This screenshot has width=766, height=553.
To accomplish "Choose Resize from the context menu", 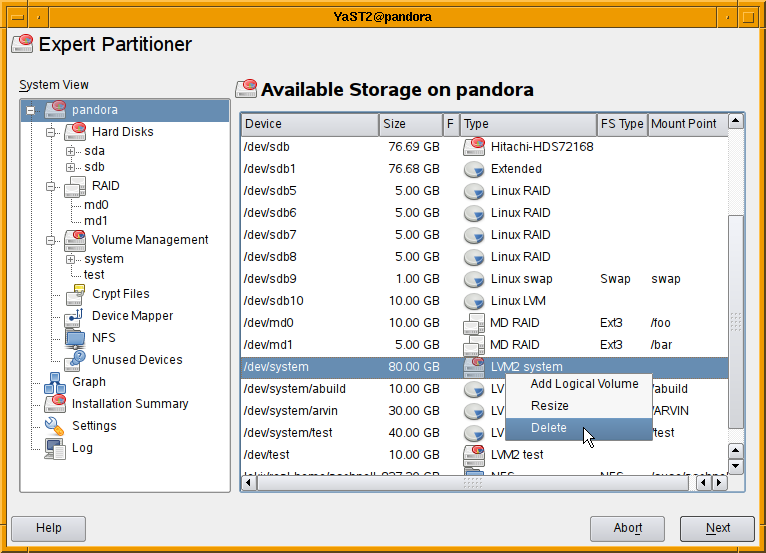I will pos(579,406).
